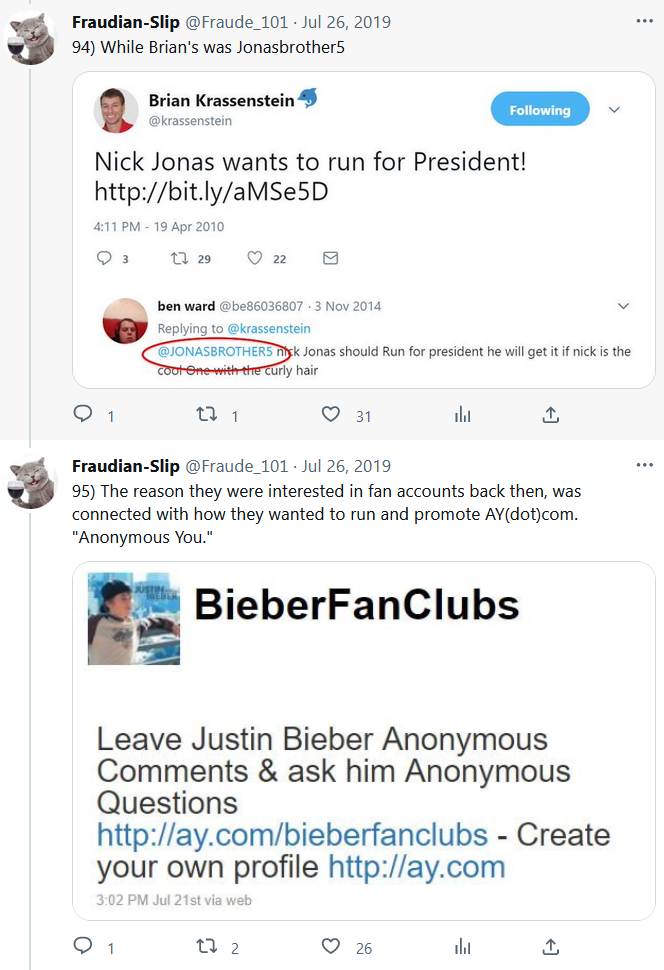Click the ay.com/bieberfanclubs link

click(x=292, y=834)
